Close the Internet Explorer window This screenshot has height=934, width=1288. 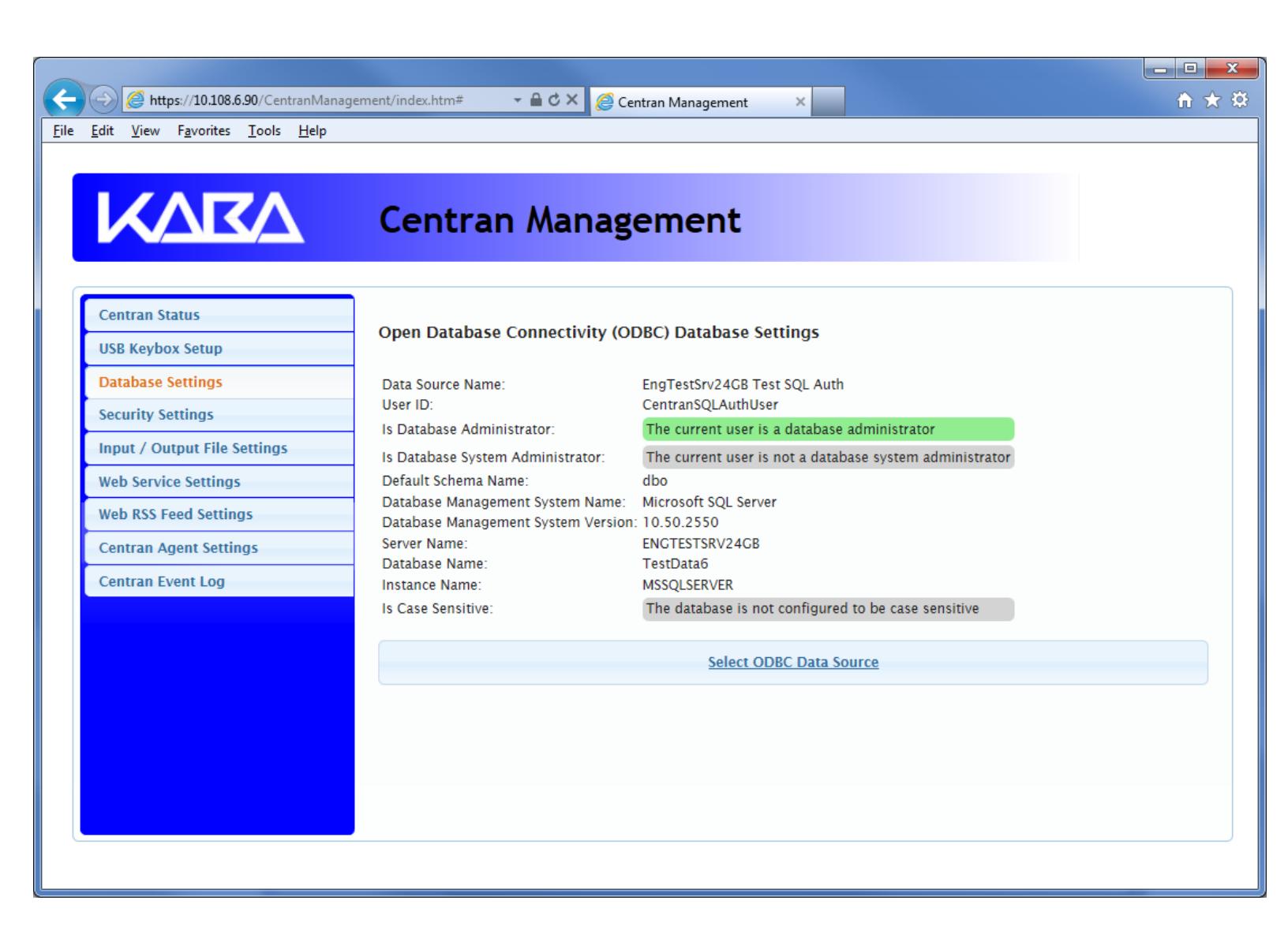(1231, 69)
